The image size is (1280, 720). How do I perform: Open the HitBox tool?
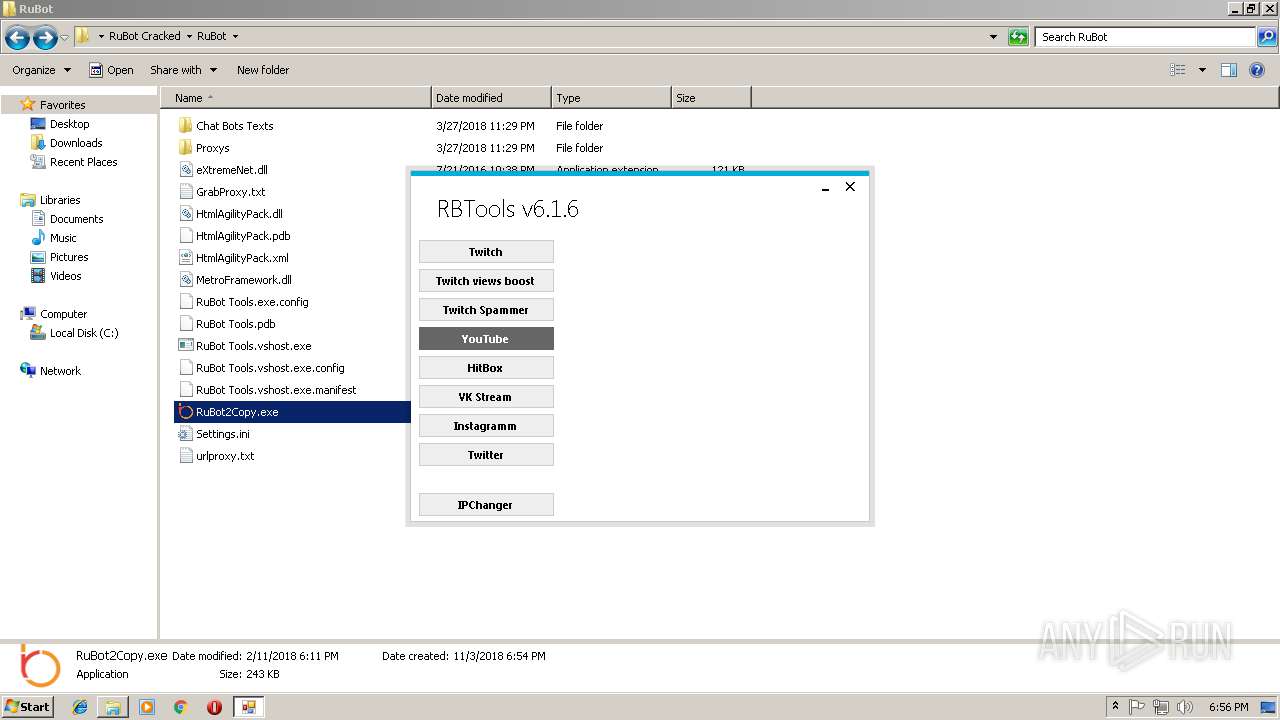[486, 368]
